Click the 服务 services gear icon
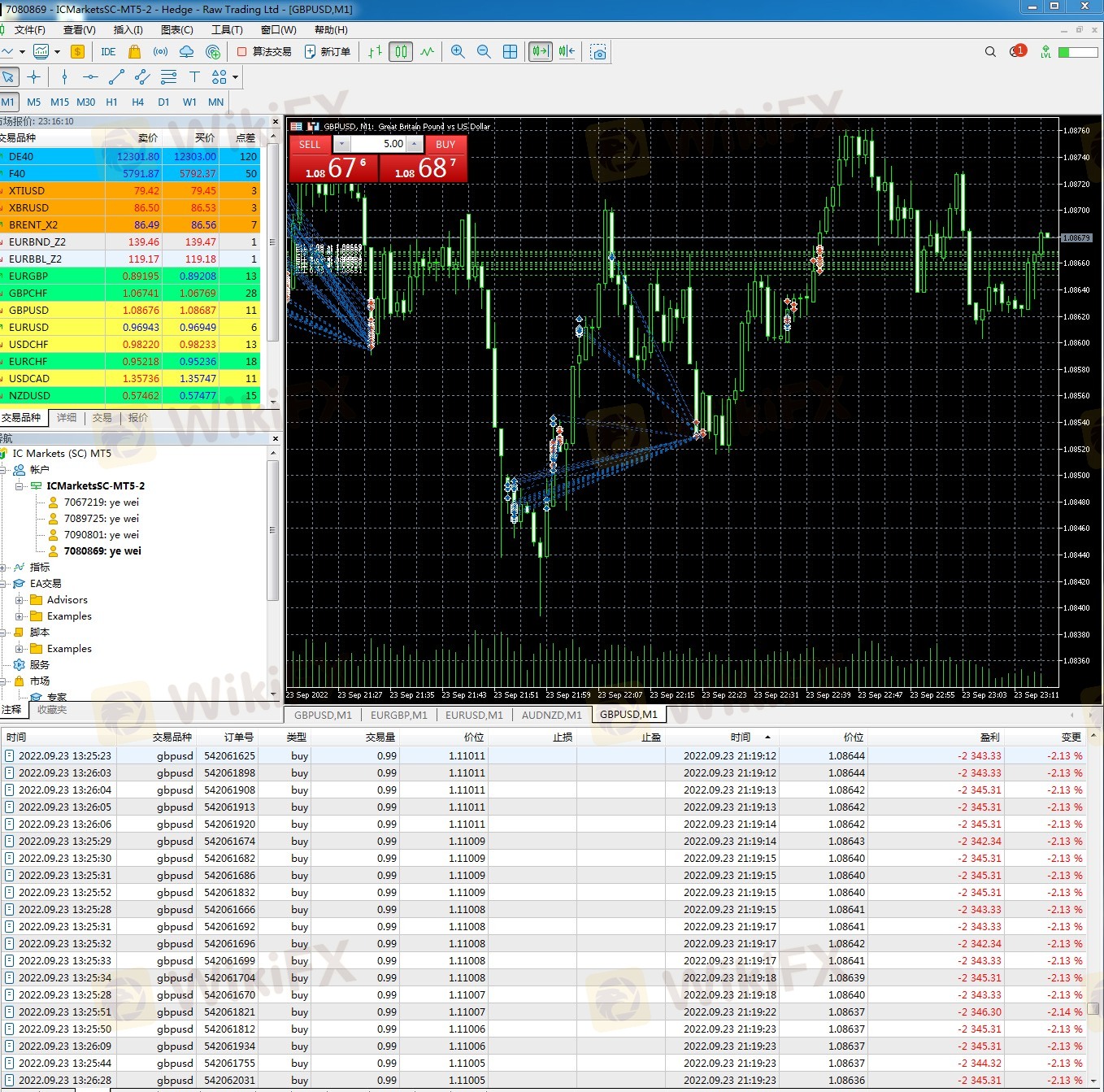This screenshot has height=1092, width=1104. coord(20,664)
